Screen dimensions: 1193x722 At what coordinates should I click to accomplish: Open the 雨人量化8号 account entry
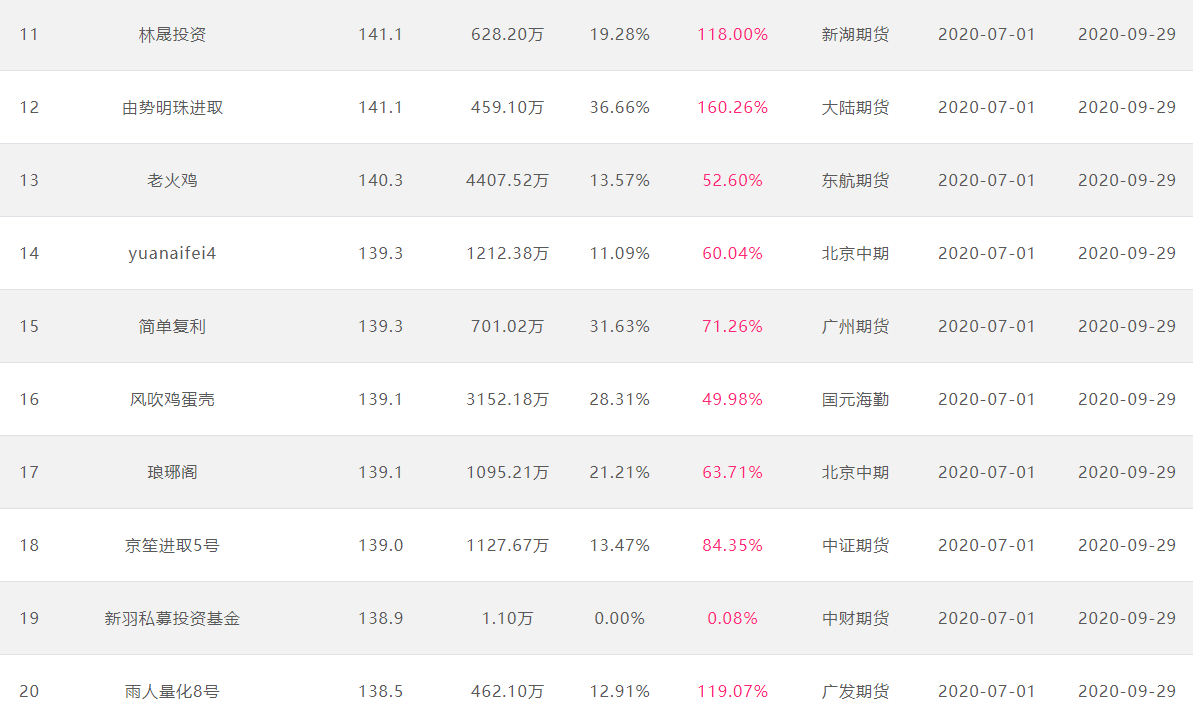(x=172, y=692)
